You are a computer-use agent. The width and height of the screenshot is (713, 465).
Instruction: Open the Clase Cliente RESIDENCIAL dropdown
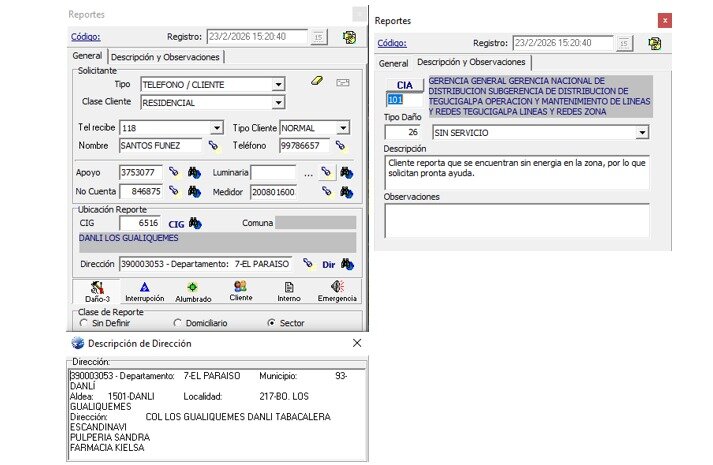278,103
